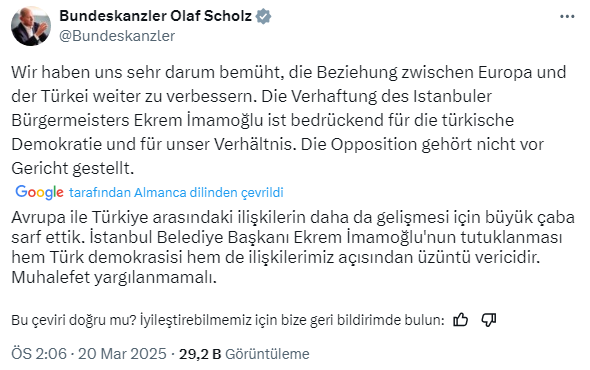Click "Gericht gestellt." ending the German tweet

click(73, 168)
